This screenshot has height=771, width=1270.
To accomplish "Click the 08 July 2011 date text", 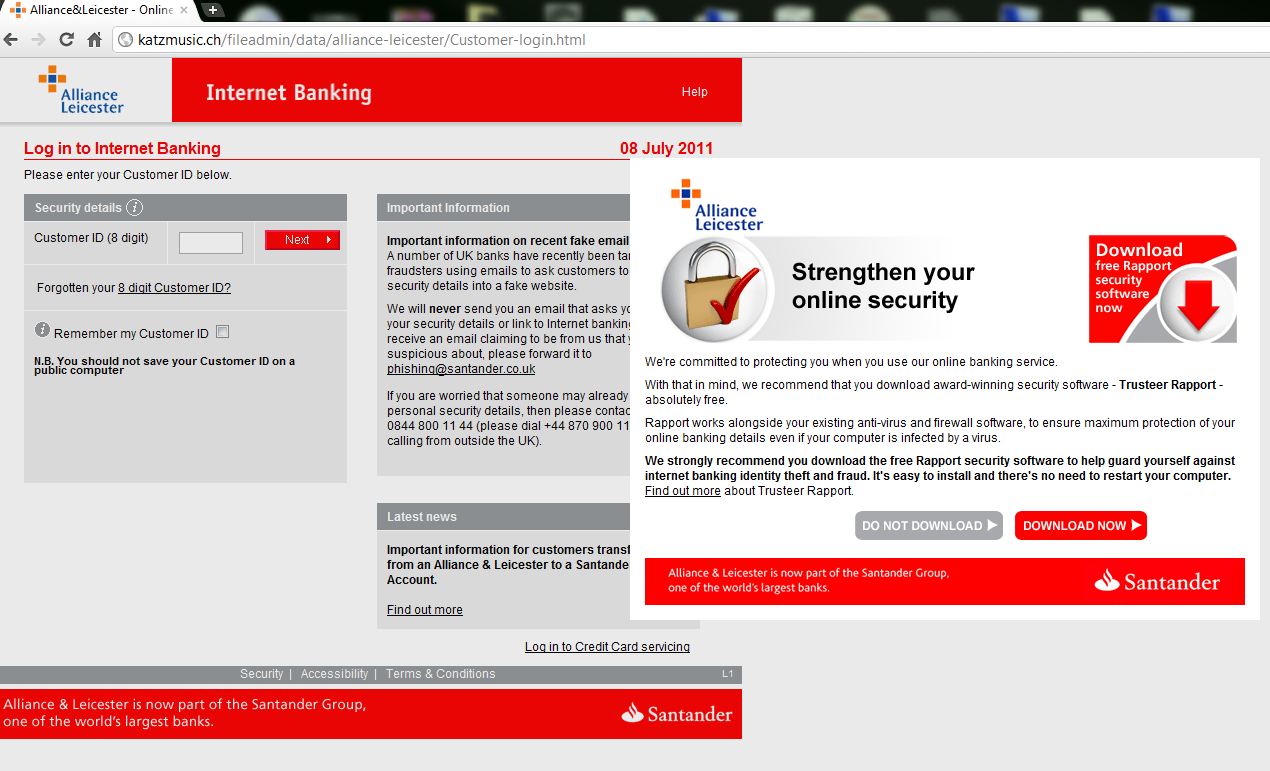I will (x=667, y=149).
